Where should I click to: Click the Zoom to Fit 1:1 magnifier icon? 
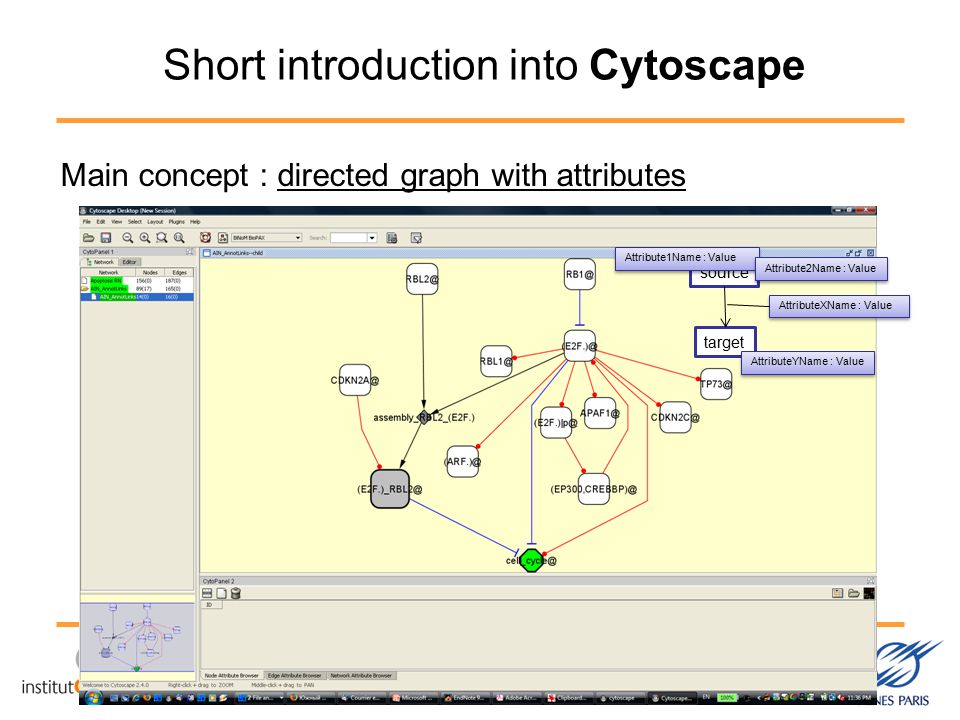pyautogui.click(x=179, y=238)
